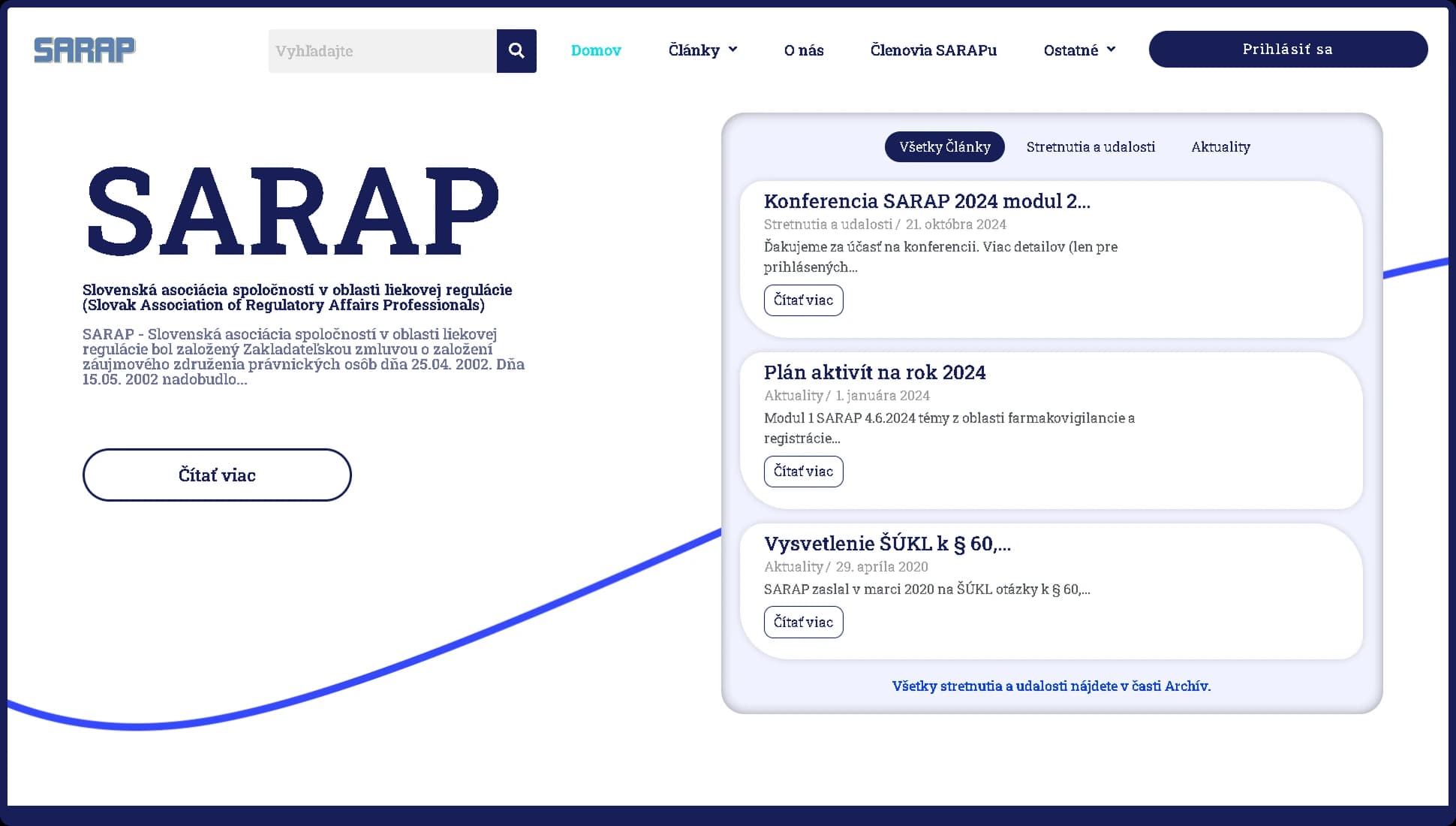Open Vysvetlenie ŠÚKL k § 60 title

[888, 544]
